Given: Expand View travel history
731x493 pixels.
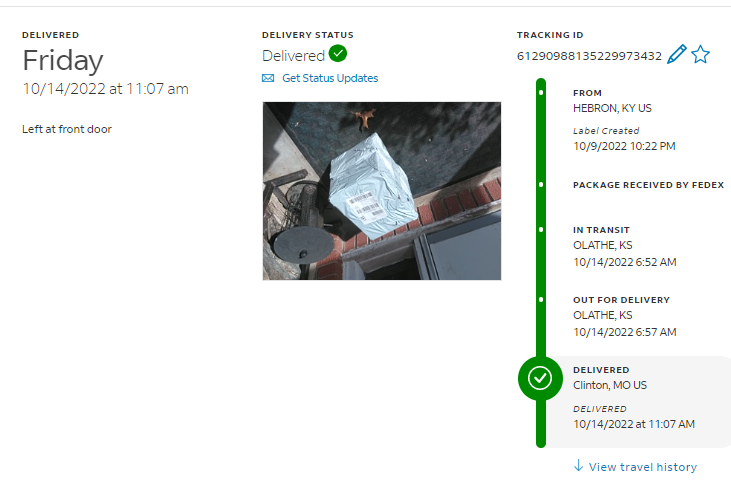Looking at the screenshot, I should coord(643,467).
